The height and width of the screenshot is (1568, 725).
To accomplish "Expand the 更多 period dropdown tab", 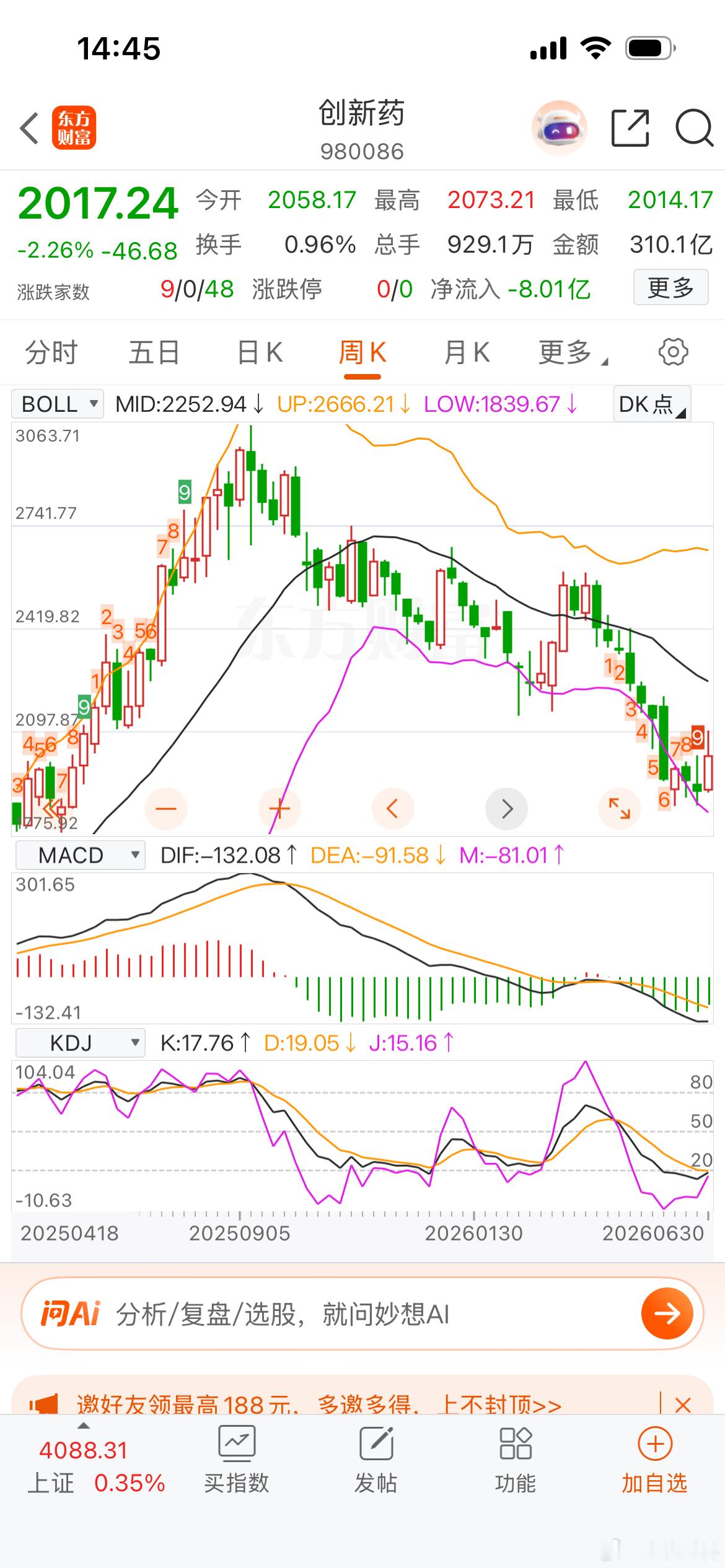I will pyautogui.click(x=573, y=353).
